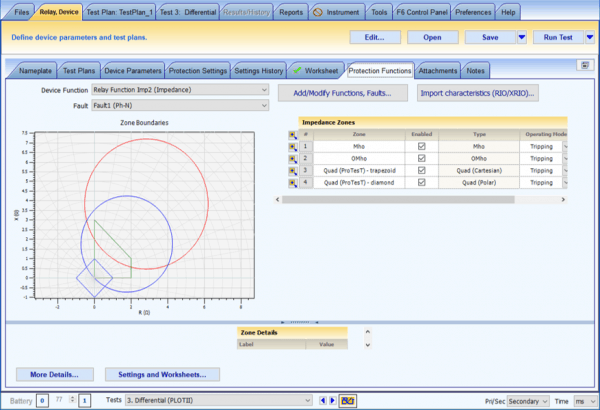Open the Device Function dropdown
This screenshot has width=600, height=410.
[264, 91]
